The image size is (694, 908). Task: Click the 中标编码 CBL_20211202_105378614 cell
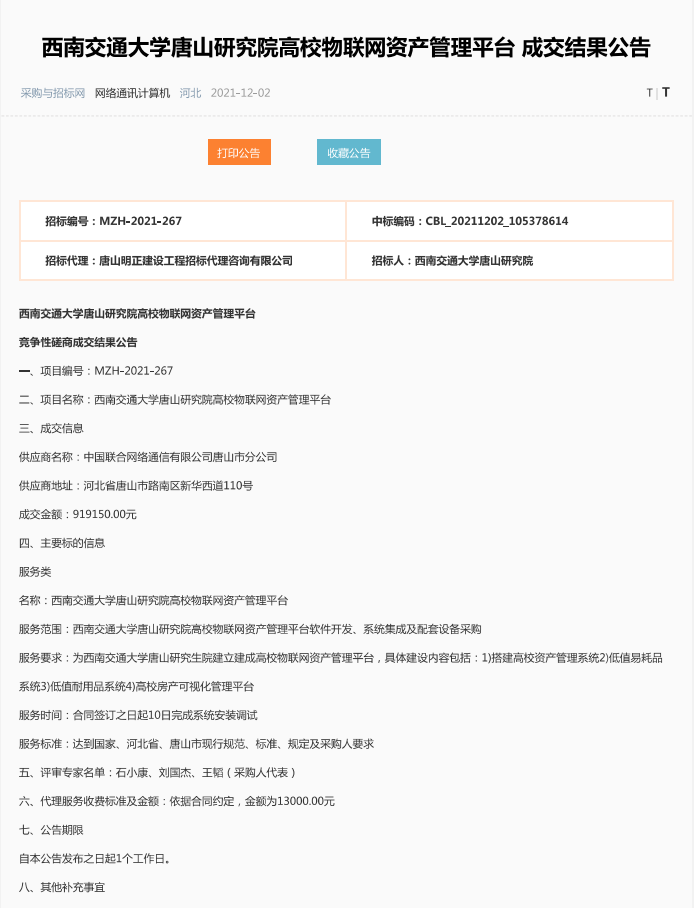509,221
